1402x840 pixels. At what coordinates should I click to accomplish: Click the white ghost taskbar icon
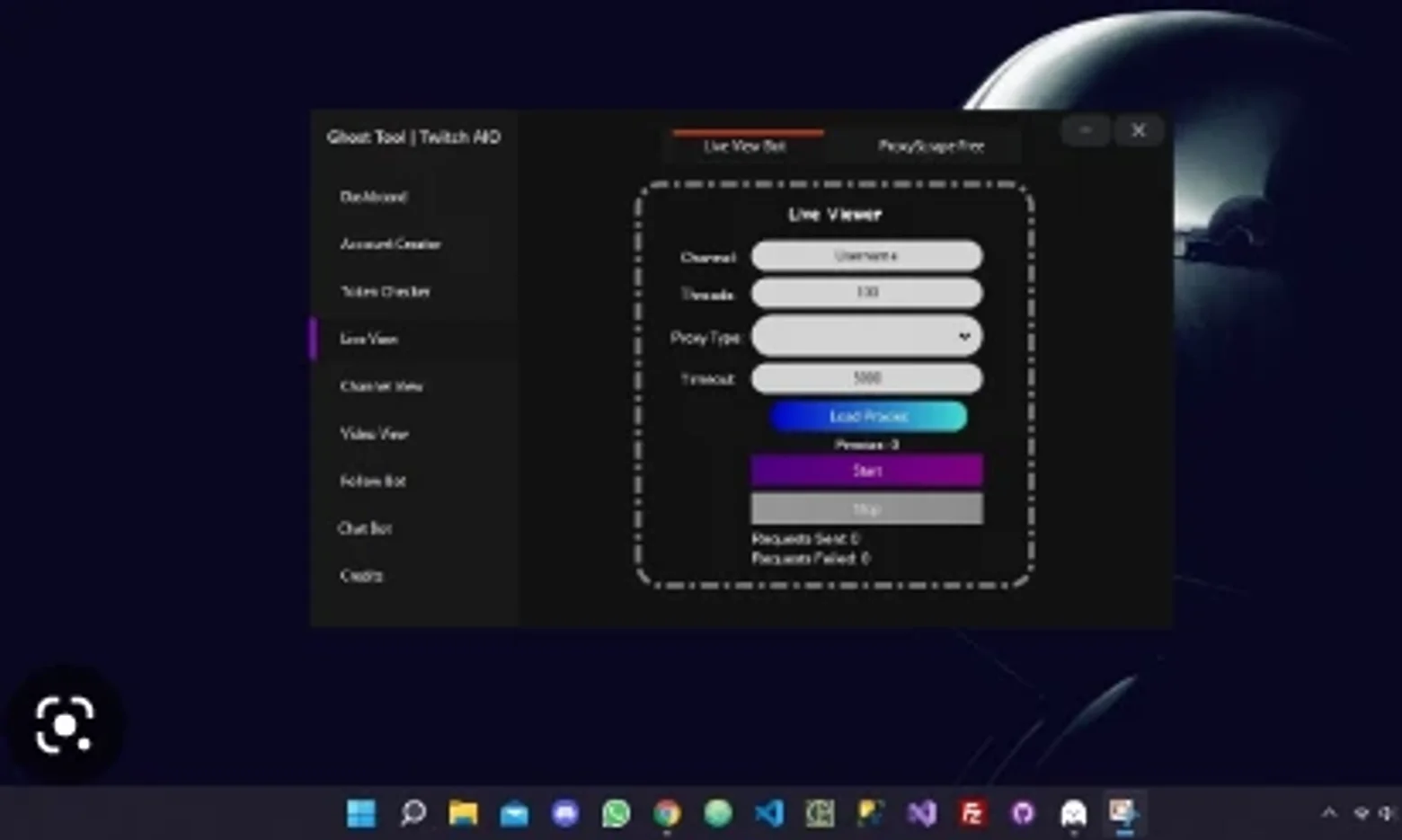(1074, 813)
